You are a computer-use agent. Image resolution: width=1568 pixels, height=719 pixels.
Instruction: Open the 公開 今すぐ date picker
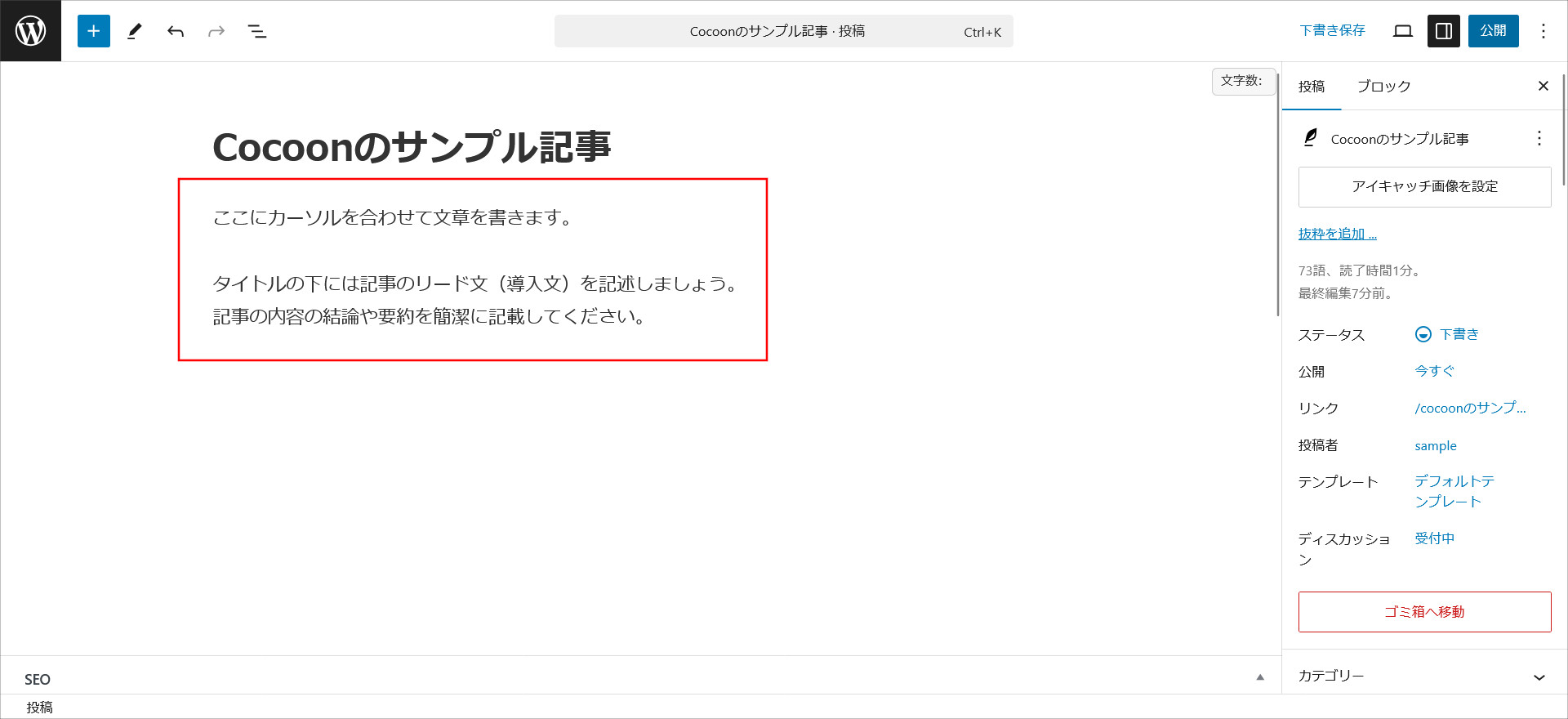point(1434,371)
